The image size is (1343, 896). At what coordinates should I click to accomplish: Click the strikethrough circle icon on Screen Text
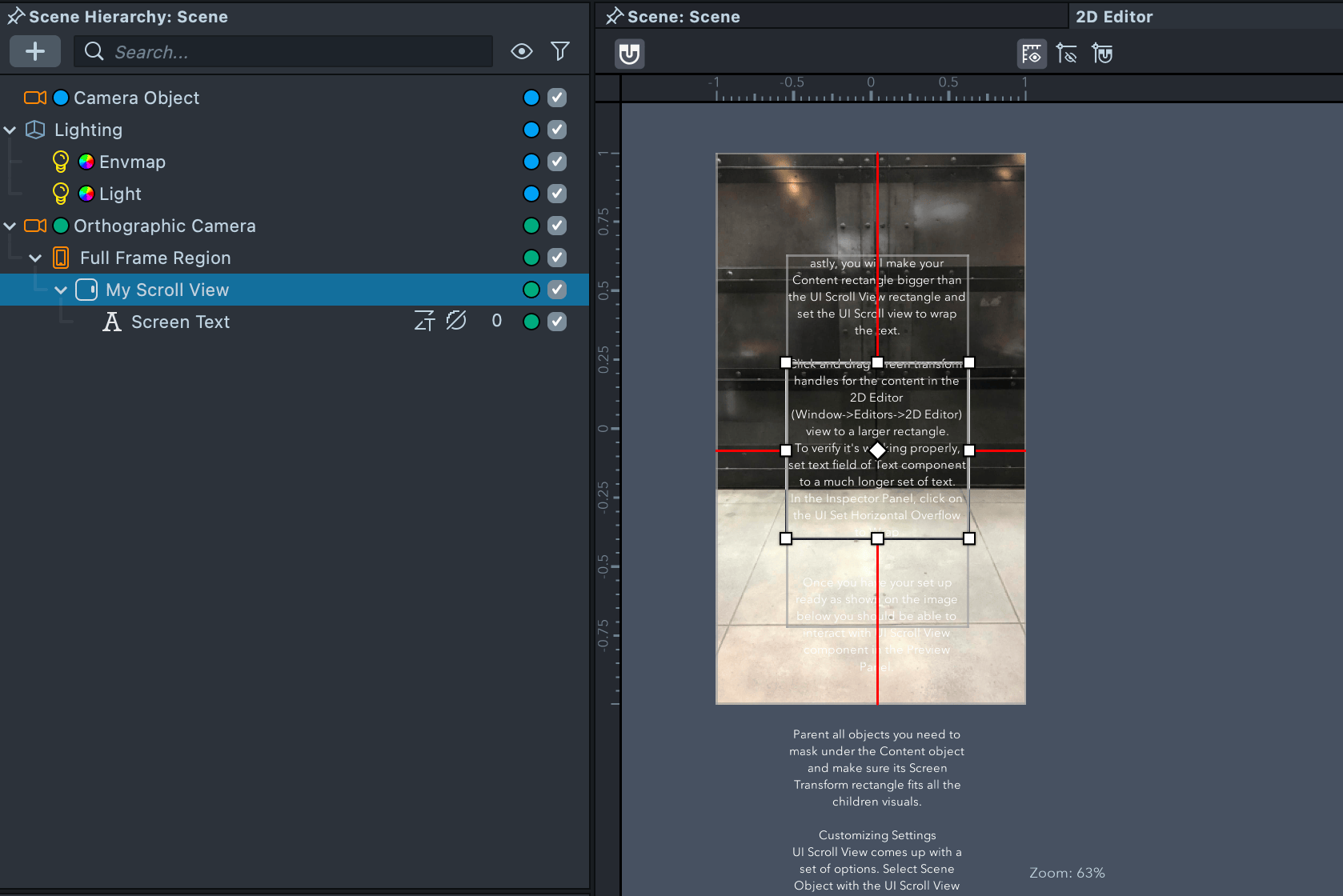click(456, 322)
